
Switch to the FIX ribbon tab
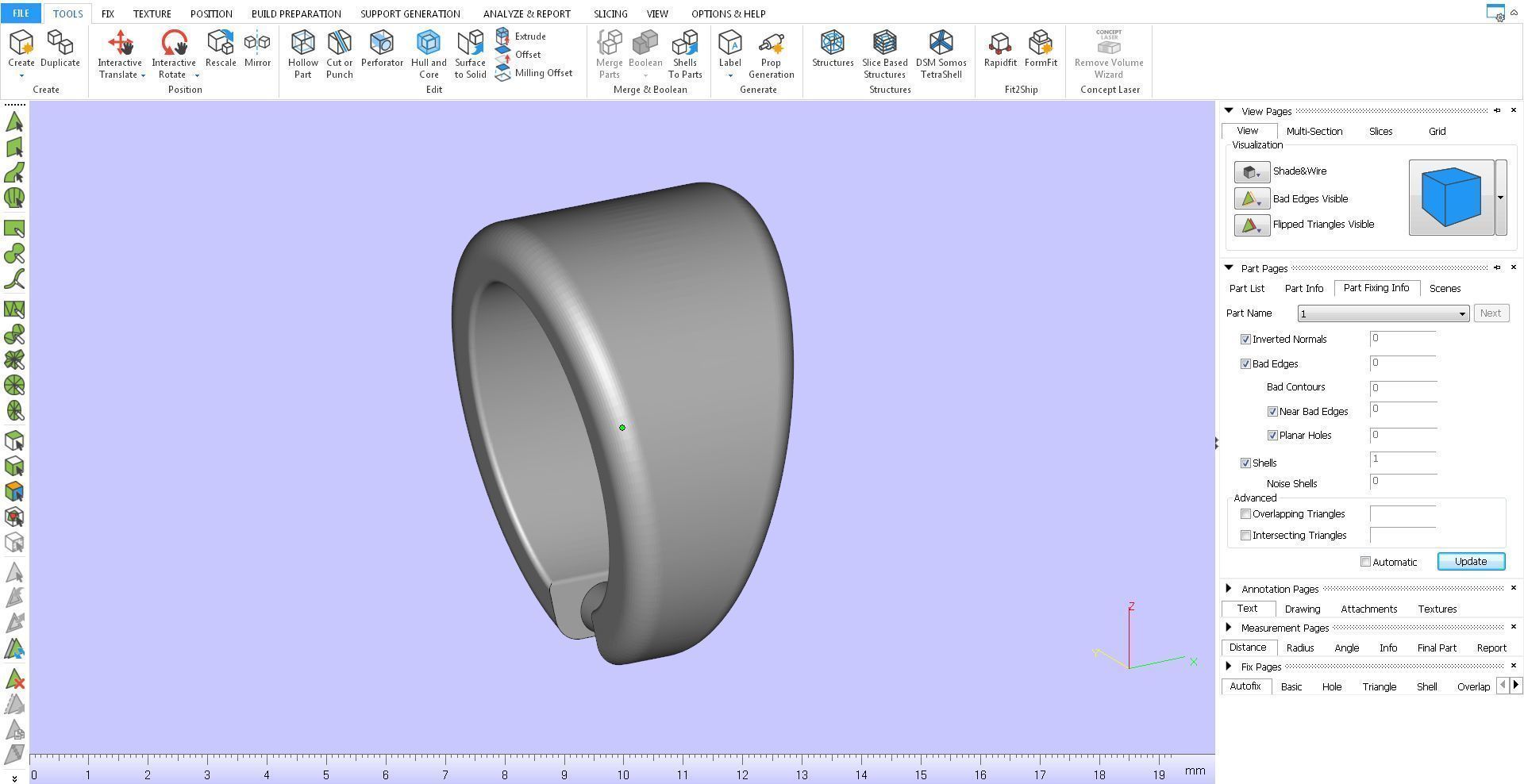[108, 13]
